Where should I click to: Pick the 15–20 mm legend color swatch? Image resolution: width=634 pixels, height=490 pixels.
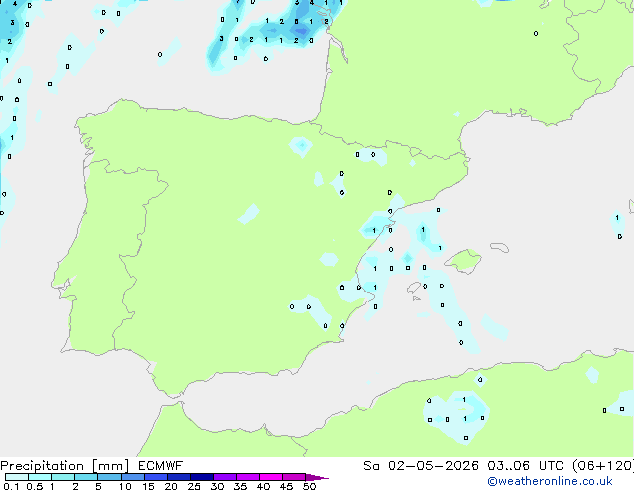pos(156,477)
